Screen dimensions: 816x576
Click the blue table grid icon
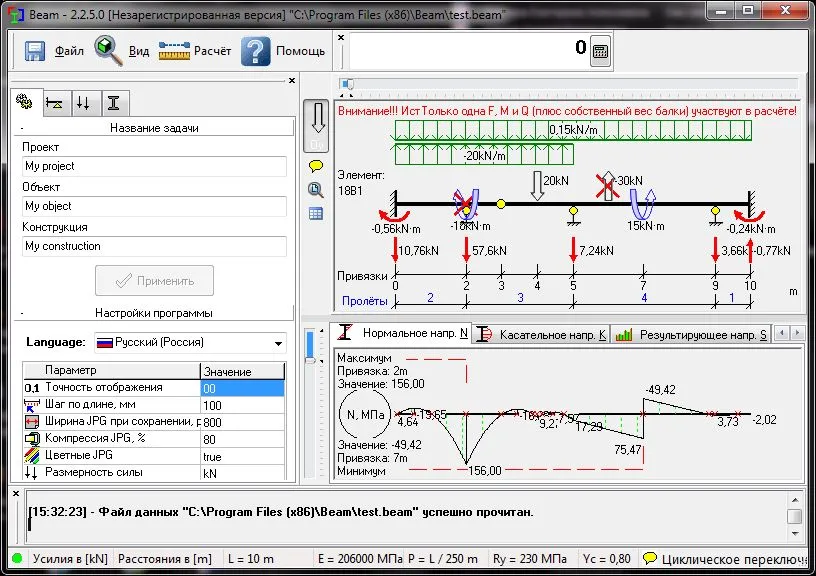[316, 213]
